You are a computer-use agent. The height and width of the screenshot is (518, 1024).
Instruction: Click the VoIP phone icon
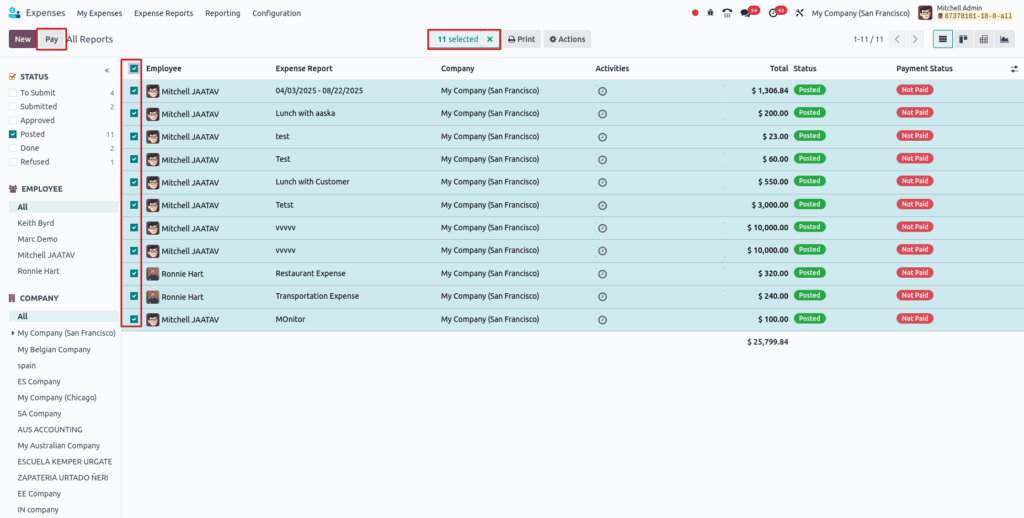click(x=727, y=13)
